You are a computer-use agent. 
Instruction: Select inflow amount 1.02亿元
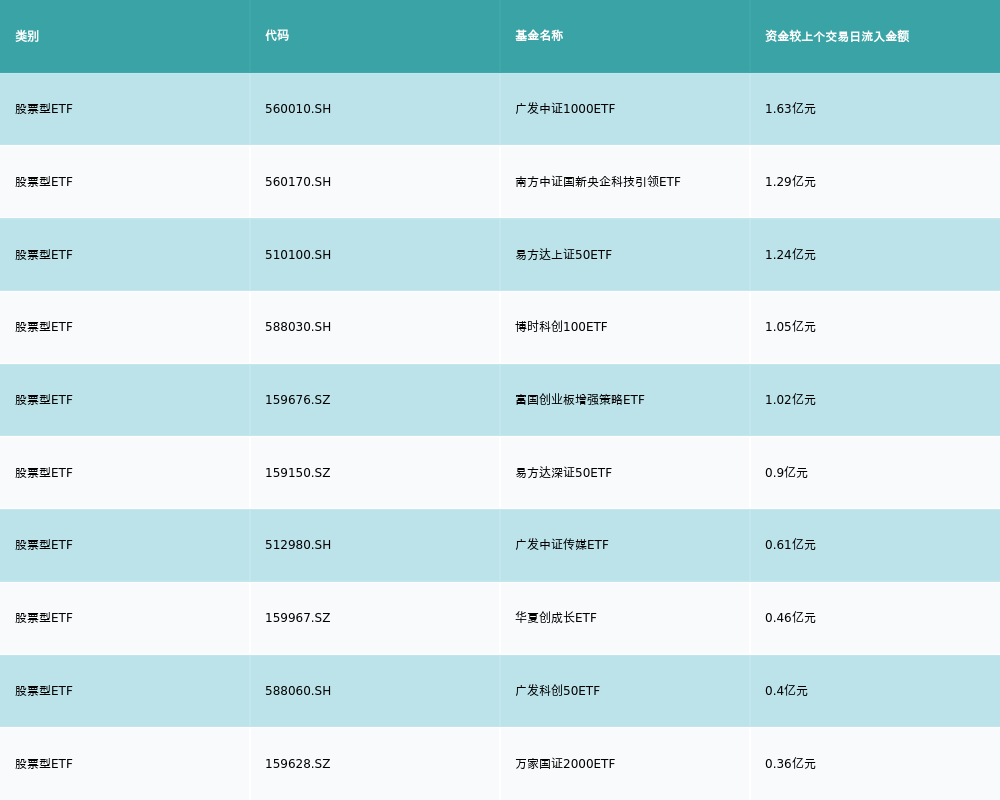tap(790, 400)
